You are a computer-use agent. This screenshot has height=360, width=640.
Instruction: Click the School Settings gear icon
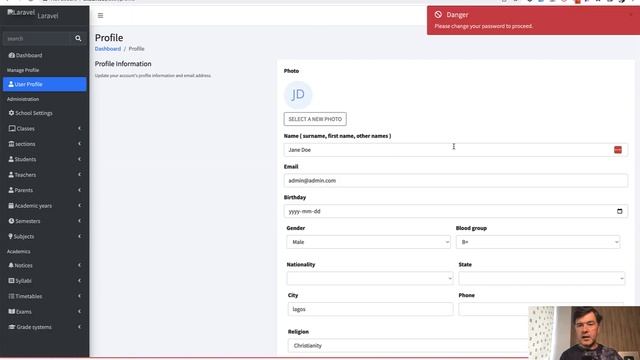(x=11, y=113)
